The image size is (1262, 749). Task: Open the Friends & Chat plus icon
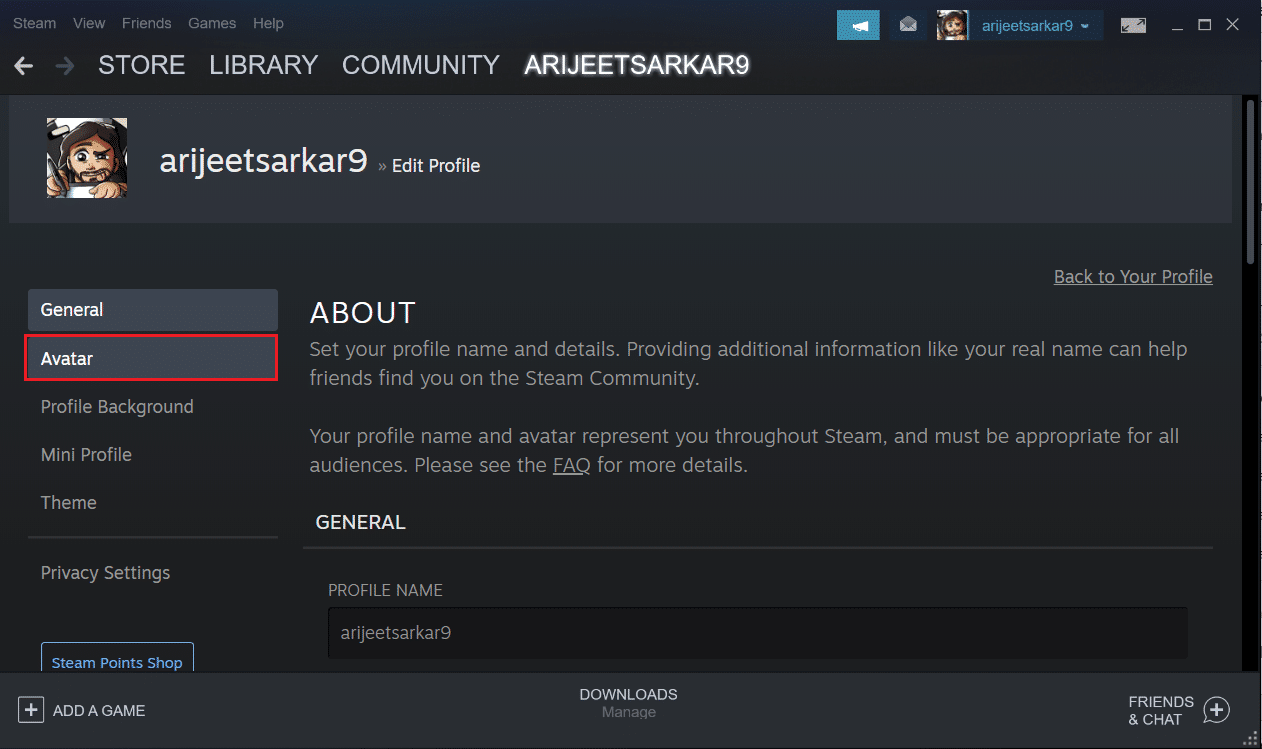pos(1216,710)
